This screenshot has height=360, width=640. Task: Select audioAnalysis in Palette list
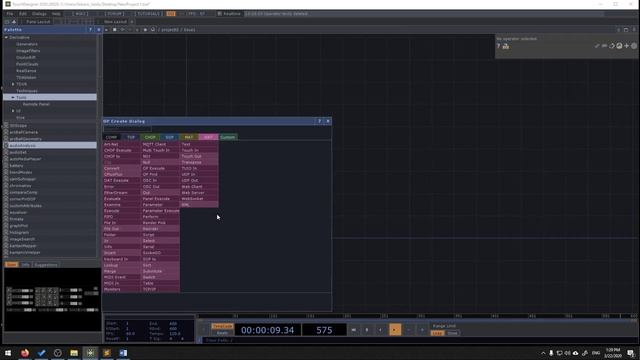tap(50, 145)
